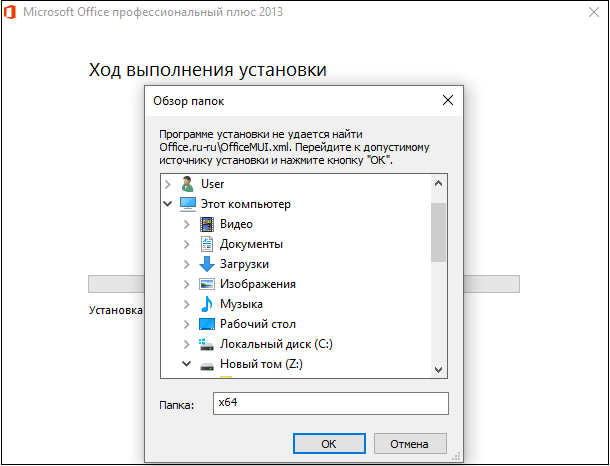
Task: Select the Видео folder
Action: 236,224
